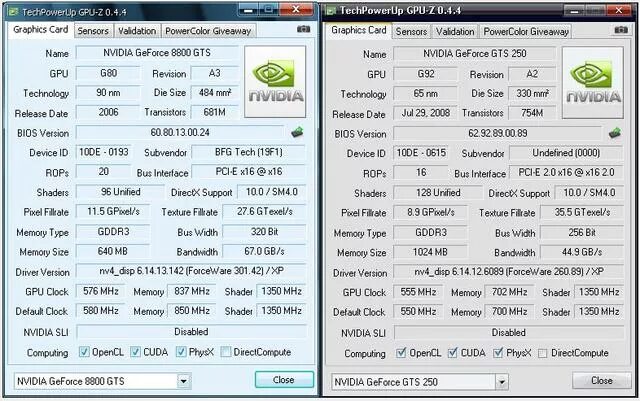640x401 pixels.
Task: Click the GPU Clock value 555 MHz
Action: click(x=418, y=292)
